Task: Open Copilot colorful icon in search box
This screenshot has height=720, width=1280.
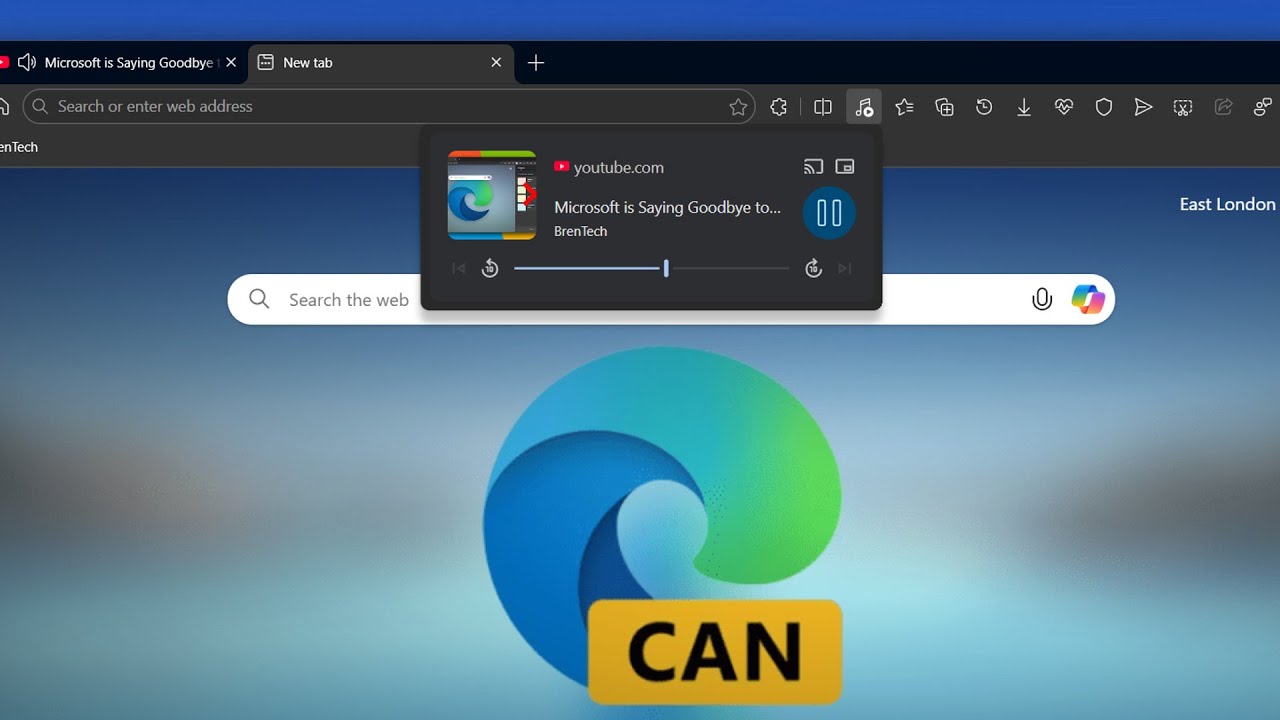Action: point(1088,299)
